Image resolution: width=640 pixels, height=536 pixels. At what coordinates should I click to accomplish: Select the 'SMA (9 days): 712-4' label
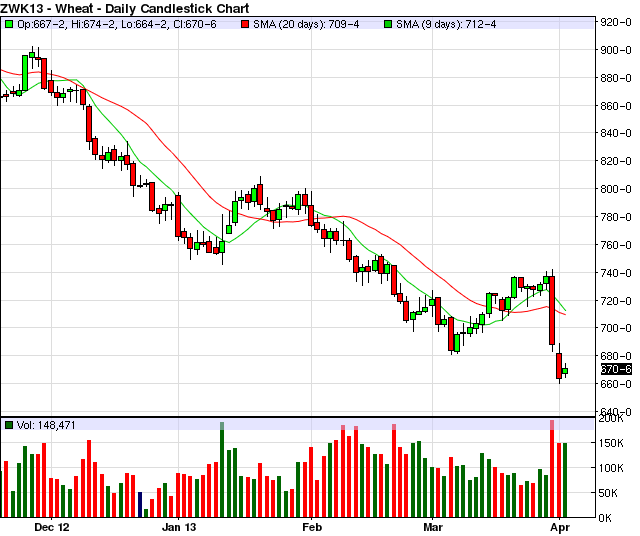coord(446,24)
